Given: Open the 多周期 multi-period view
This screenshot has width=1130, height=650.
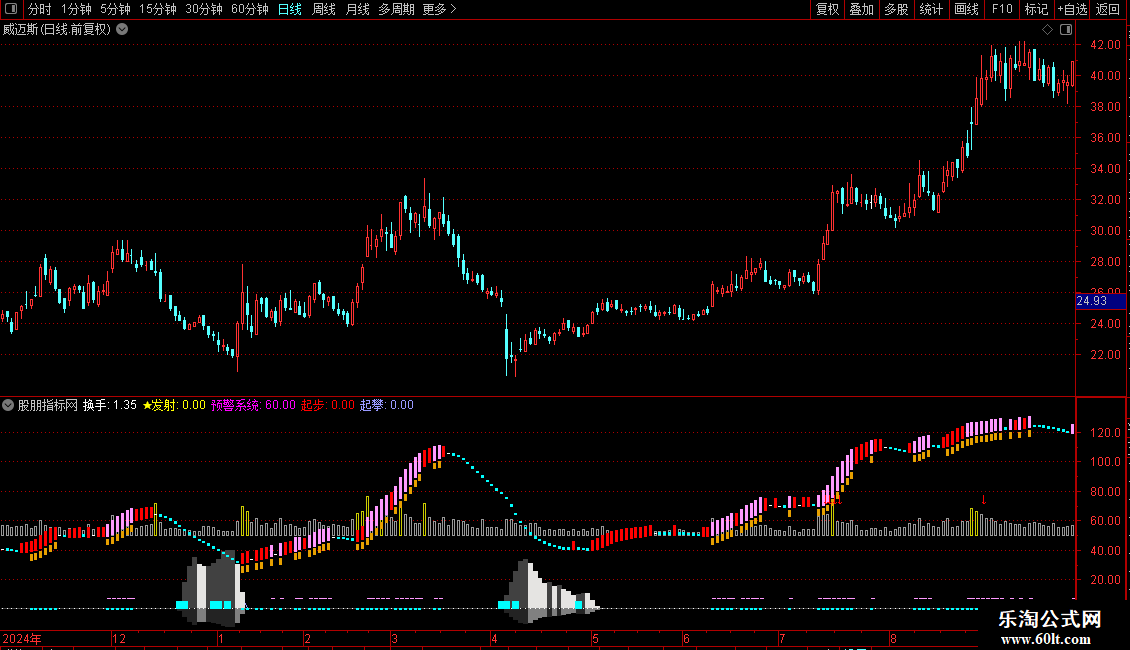Looking at the screenshot, I should pyautogui.click(x=396, y=9).
